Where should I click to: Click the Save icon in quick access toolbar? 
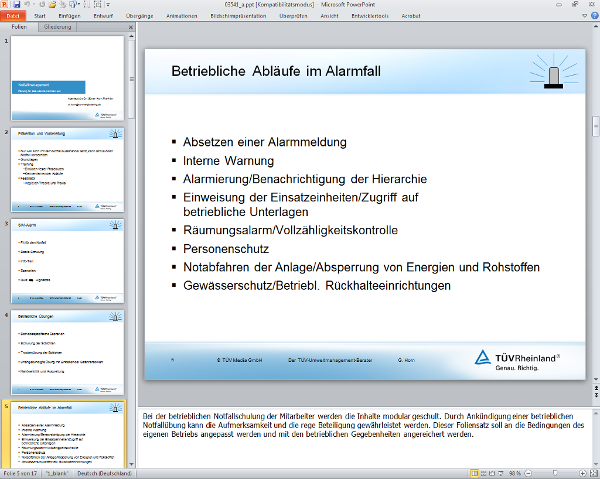coord(17,5)
